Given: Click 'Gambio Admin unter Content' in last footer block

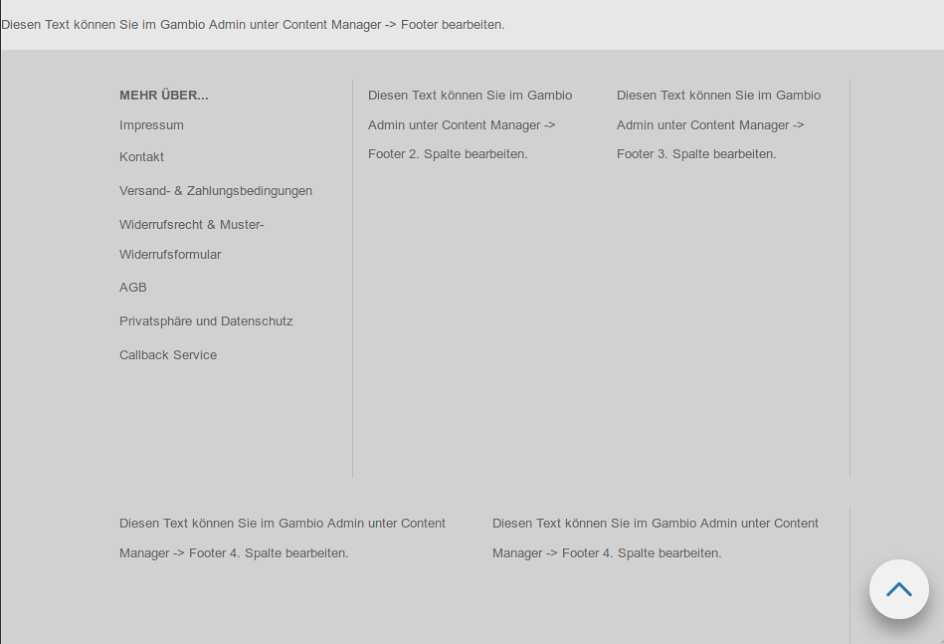Looking at the screenshot, I should 735,523.
